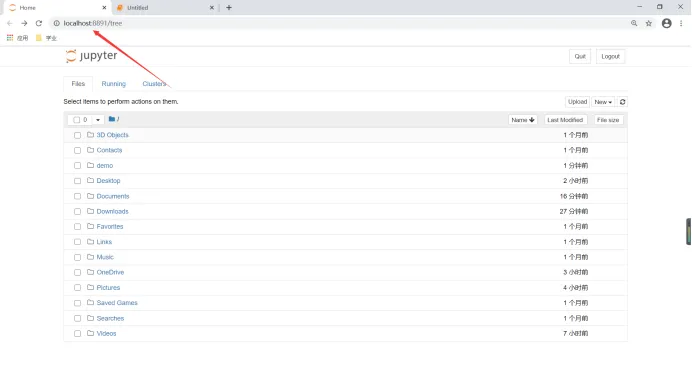This screenshot has width=692, height=371.
Task: Click the Jupyter logo
Action: click(x=91, y=56)
